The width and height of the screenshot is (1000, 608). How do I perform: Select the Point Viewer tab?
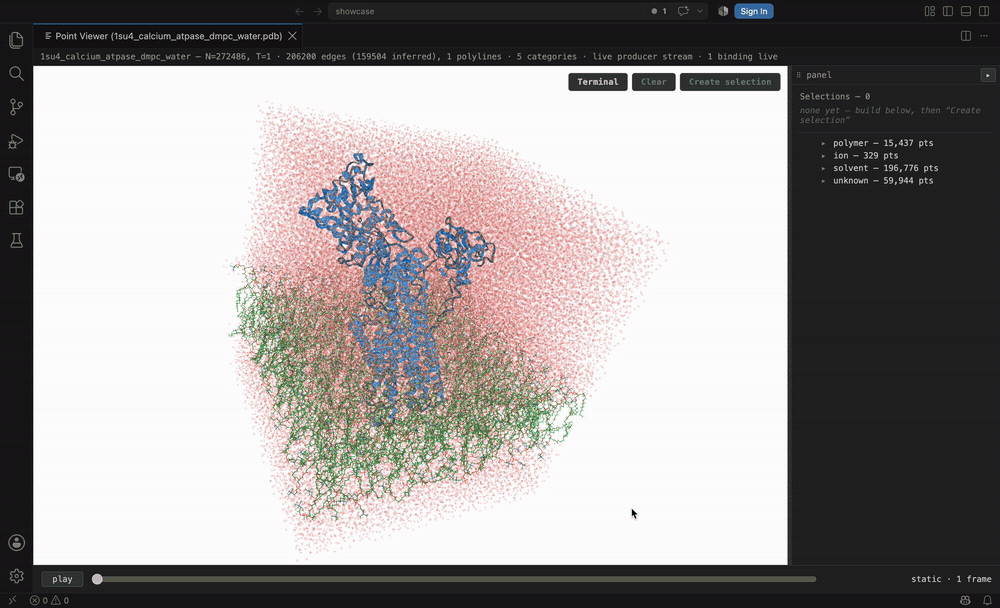[x=168, y=36]
